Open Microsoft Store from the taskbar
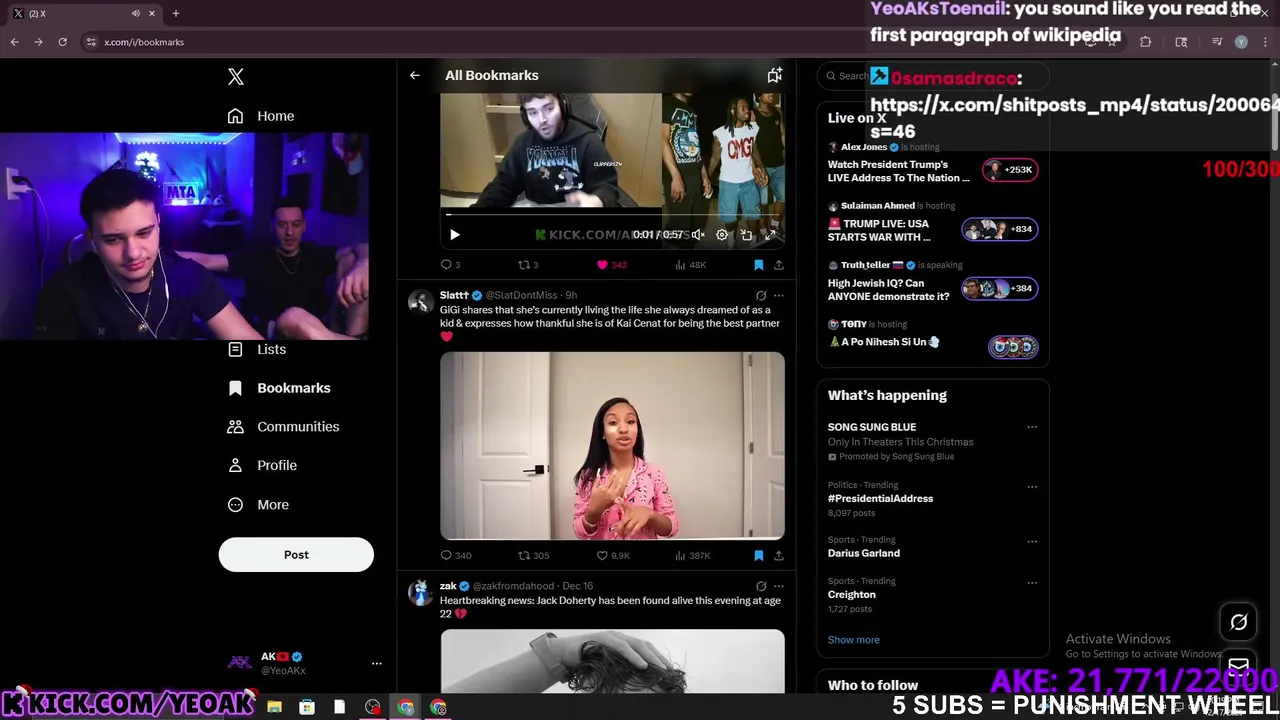The image size is (1280, 720). [307, 707]
